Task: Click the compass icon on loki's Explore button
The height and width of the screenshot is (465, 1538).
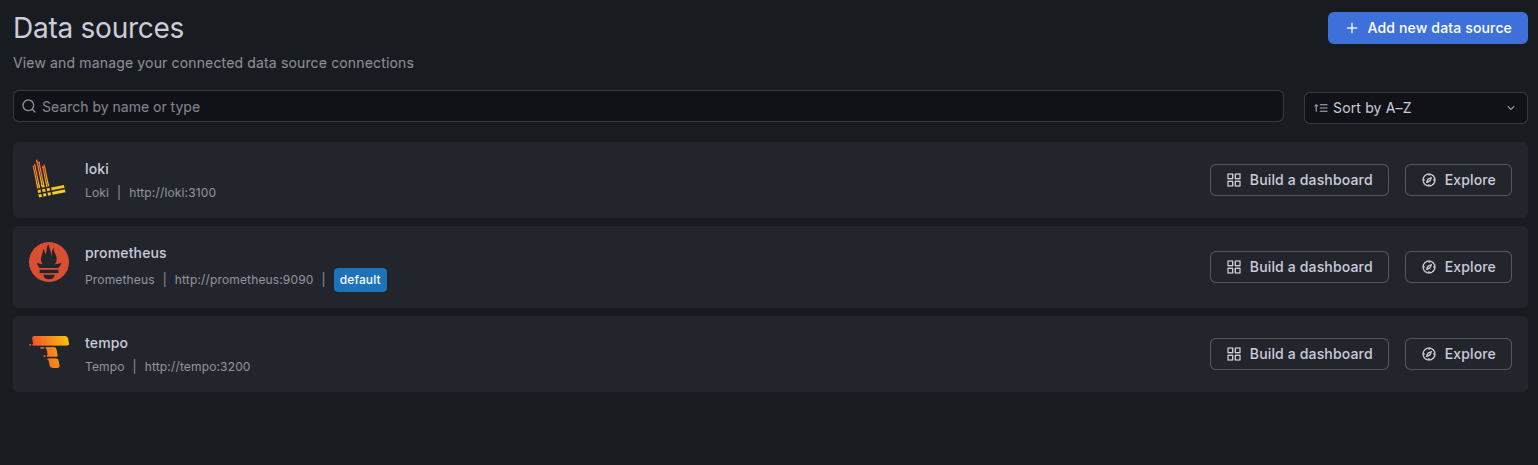Action: (1429, 180)
